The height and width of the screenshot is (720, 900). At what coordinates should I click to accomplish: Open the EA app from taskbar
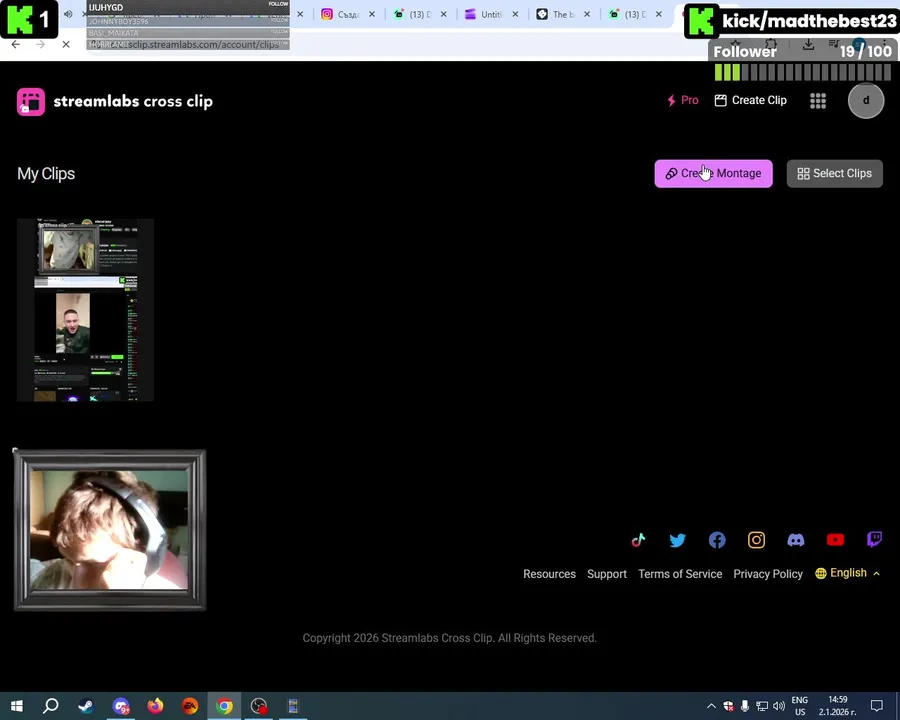pos(190,706)
